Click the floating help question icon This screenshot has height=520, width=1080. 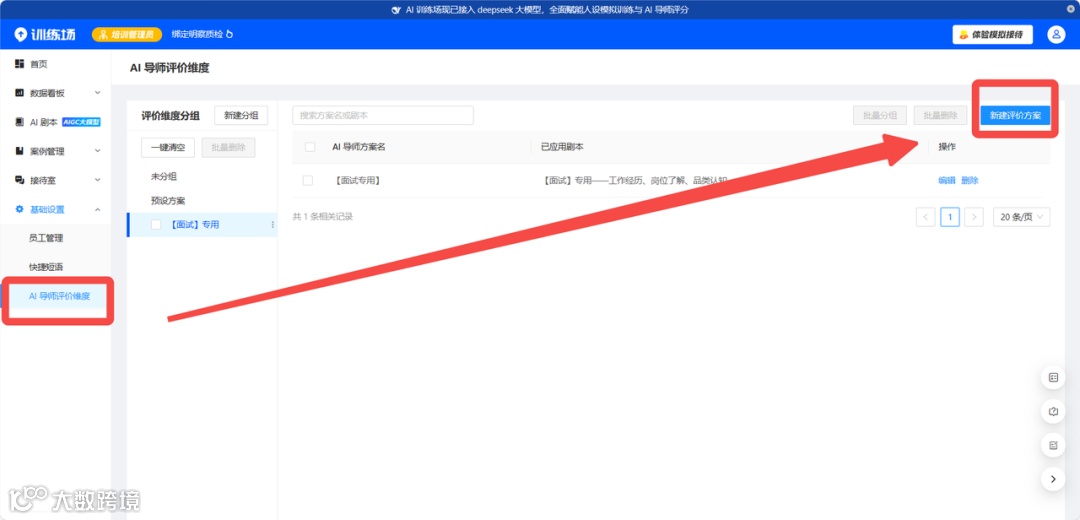pyautogui.click(x=1053, y=411)
